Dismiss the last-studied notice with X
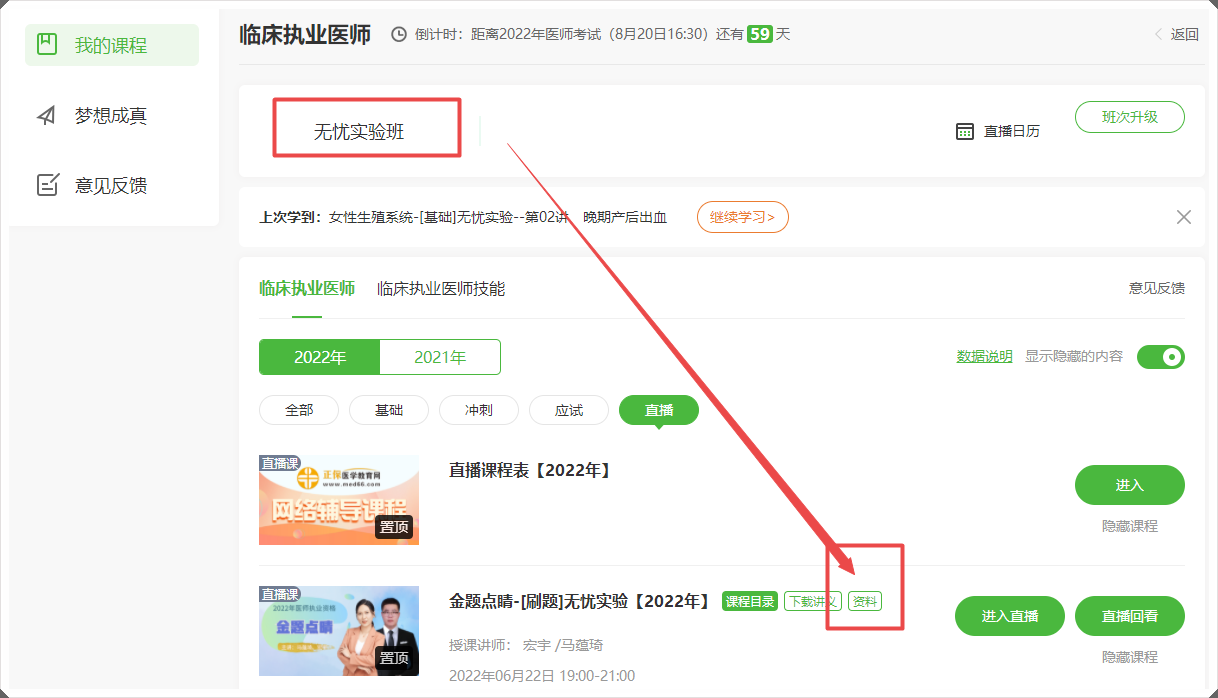Image resolution: width=1218 pixels, height=698 pixels. [1184, 217]
